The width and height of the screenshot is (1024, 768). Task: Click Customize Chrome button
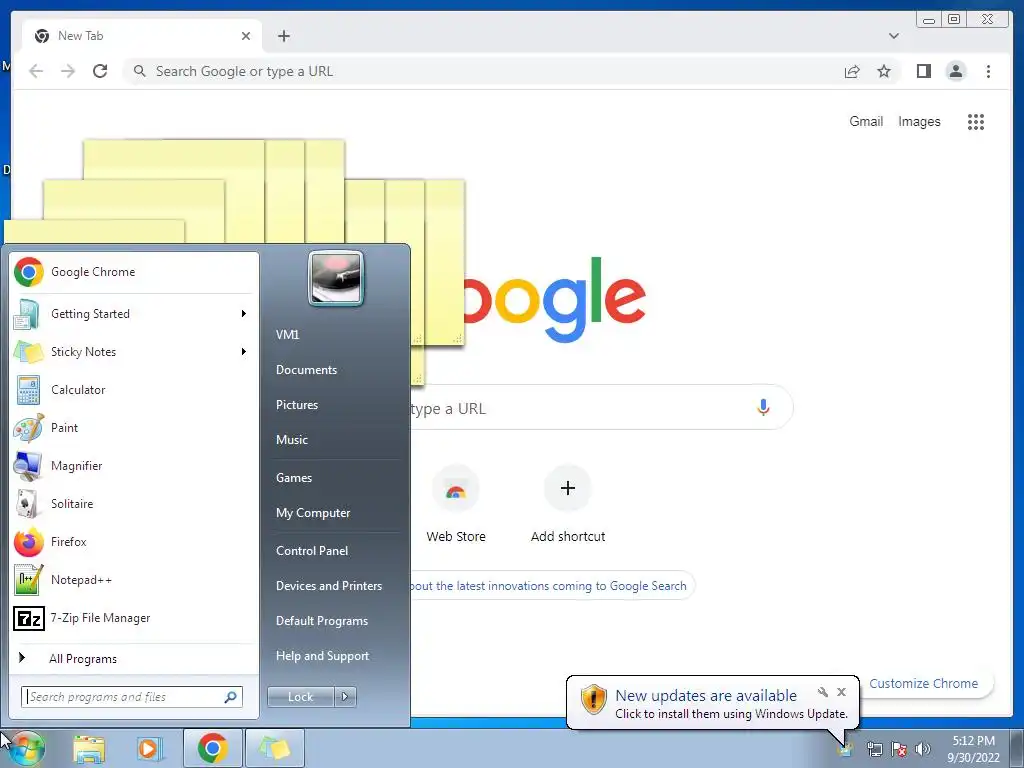coord(926,684)
